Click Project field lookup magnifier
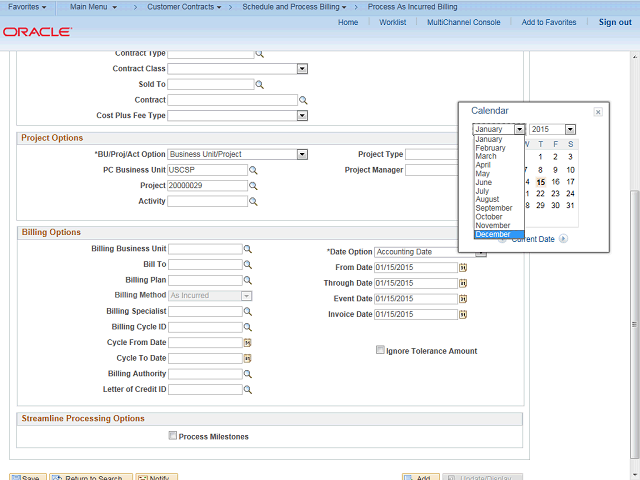 click(x=253, y=186)
